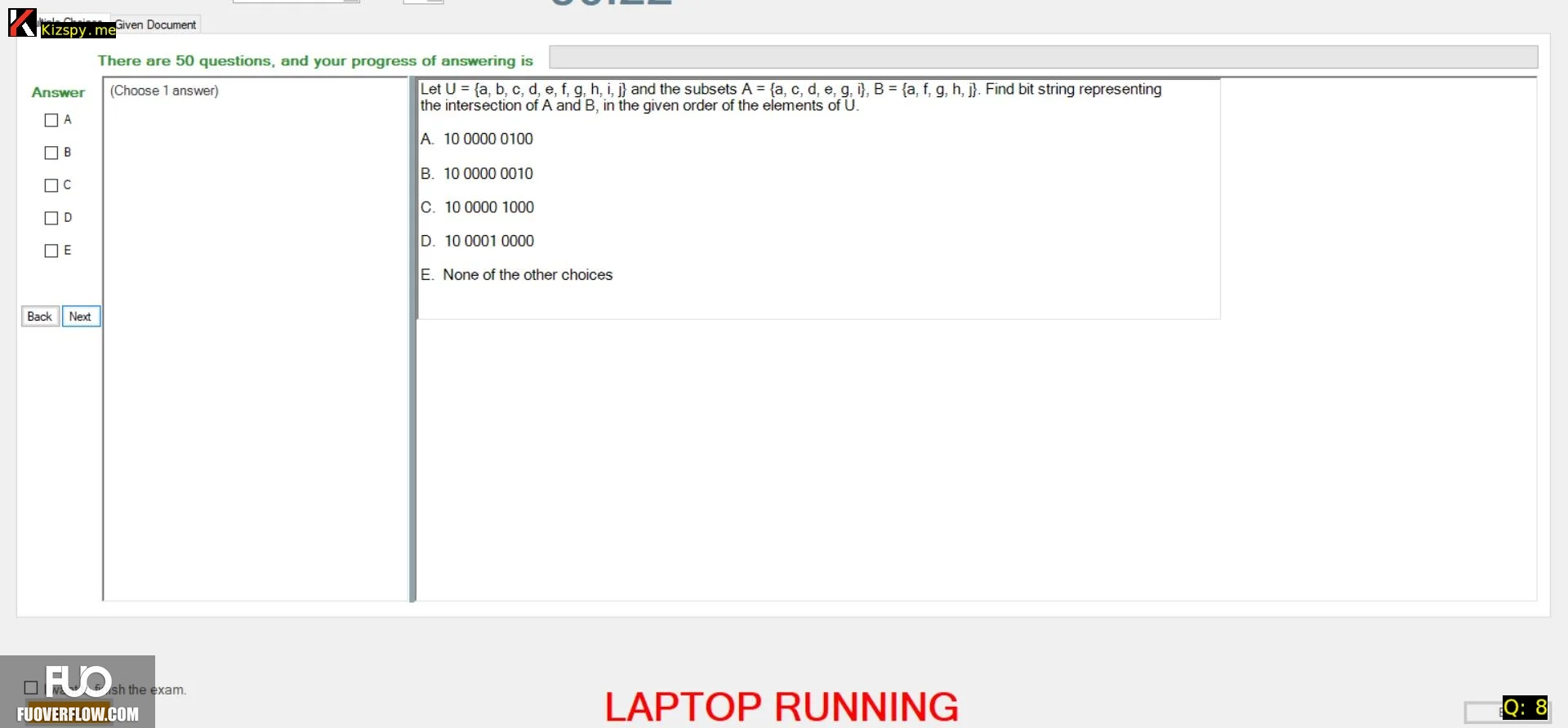Click the green Answer heading
Screen dimensions: 1568x728
click(58, 93)
